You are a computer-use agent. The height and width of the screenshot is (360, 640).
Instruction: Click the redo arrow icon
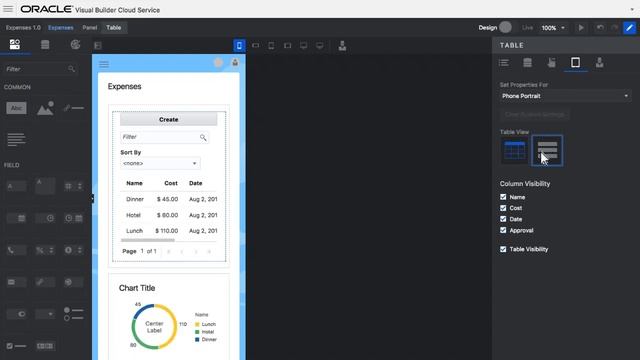click(614, 28)
